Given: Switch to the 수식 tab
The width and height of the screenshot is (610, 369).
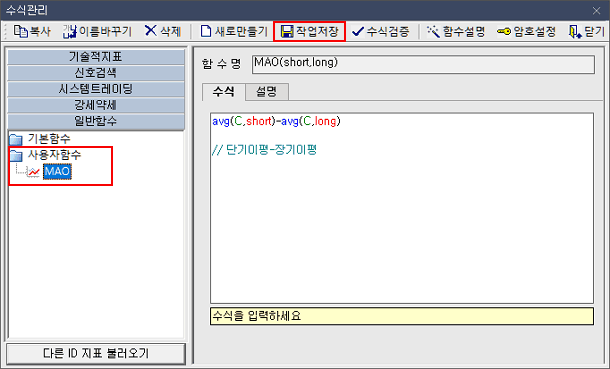Looking at the screenshot, I should click(224, 92).
